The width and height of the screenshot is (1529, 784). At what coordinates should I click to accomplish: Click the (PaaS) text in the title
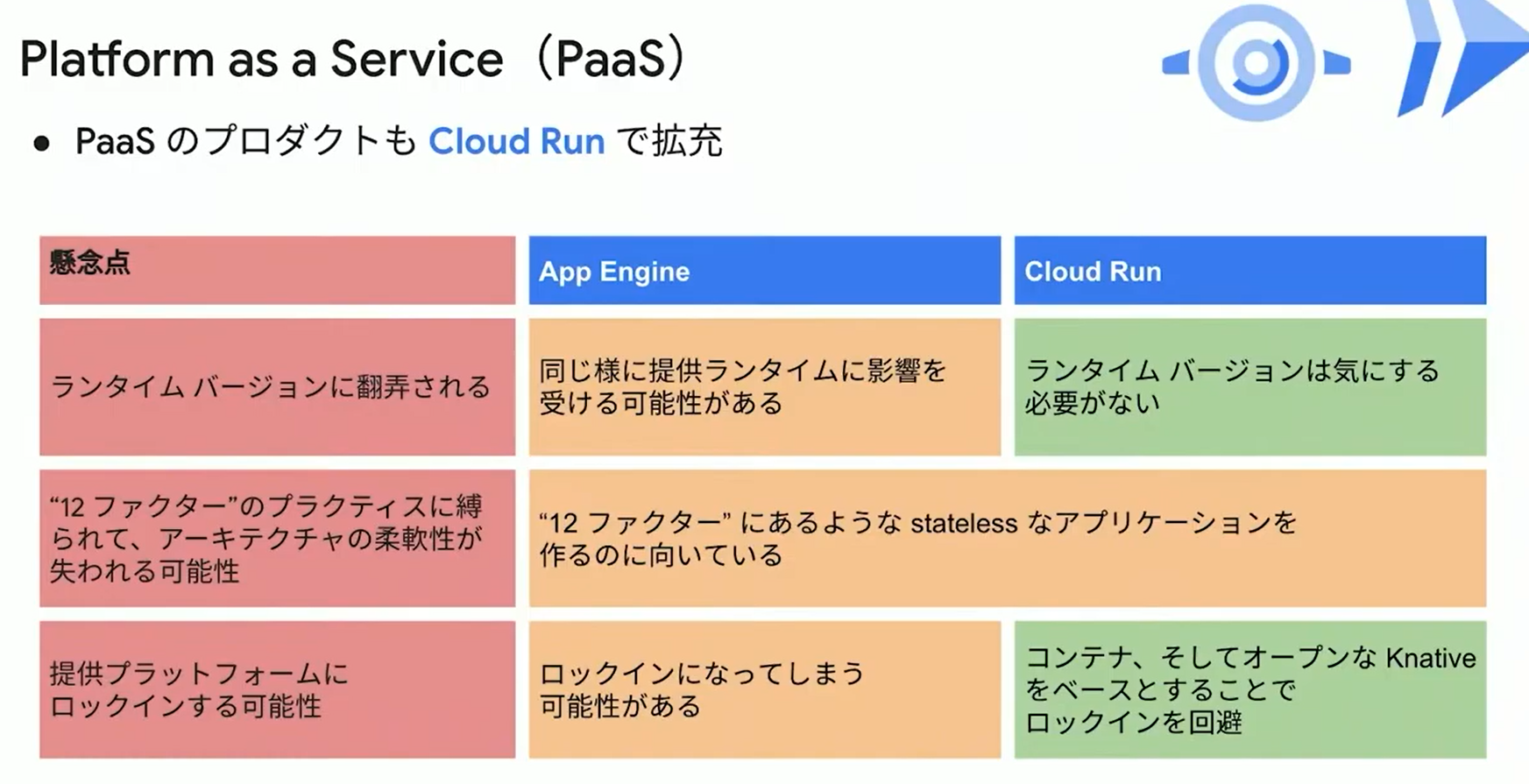coord(612,60)
